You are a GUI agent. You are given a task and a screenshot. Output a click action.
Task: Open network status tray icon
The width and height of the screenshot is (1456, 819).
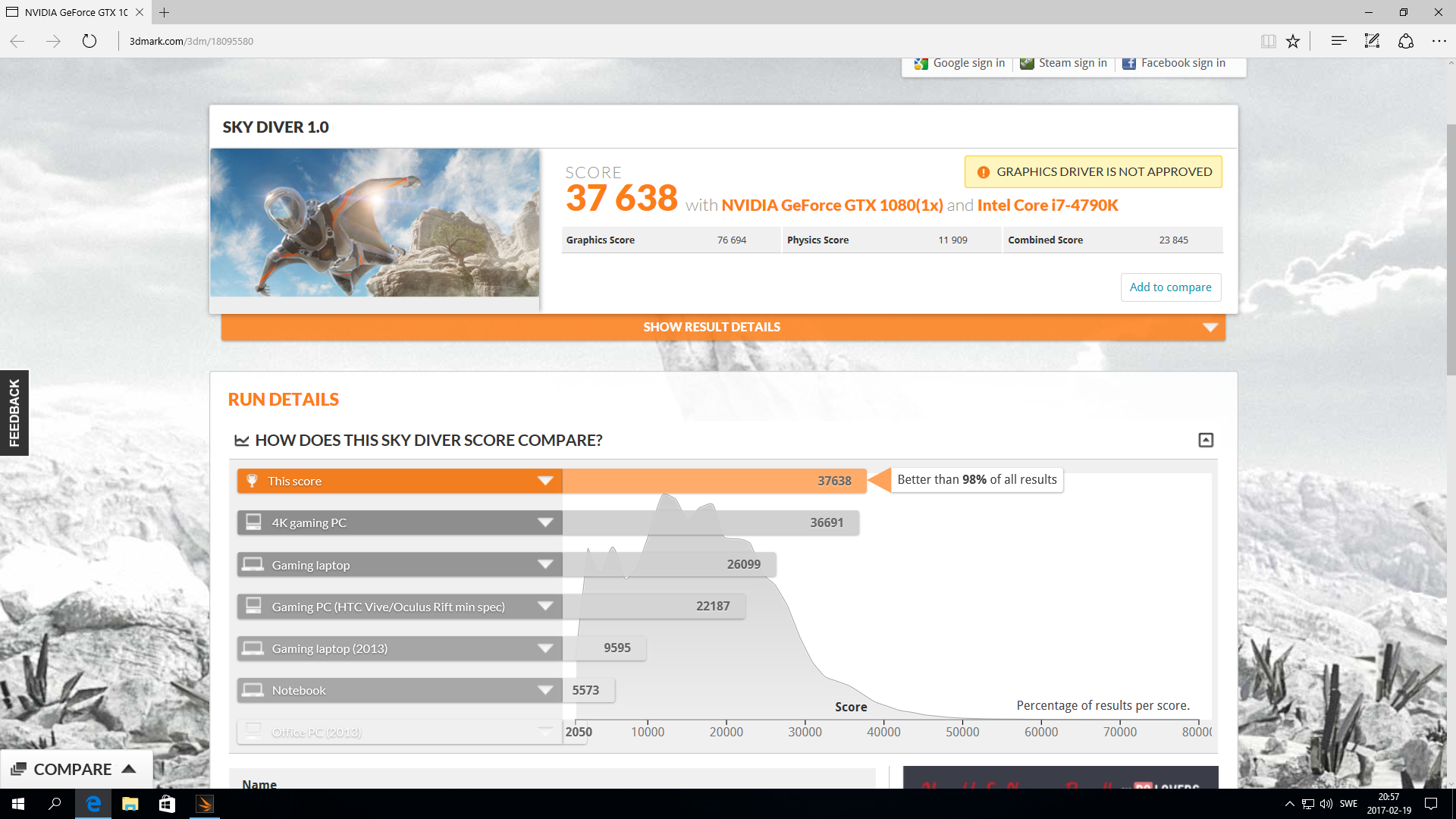(1308, 804)
